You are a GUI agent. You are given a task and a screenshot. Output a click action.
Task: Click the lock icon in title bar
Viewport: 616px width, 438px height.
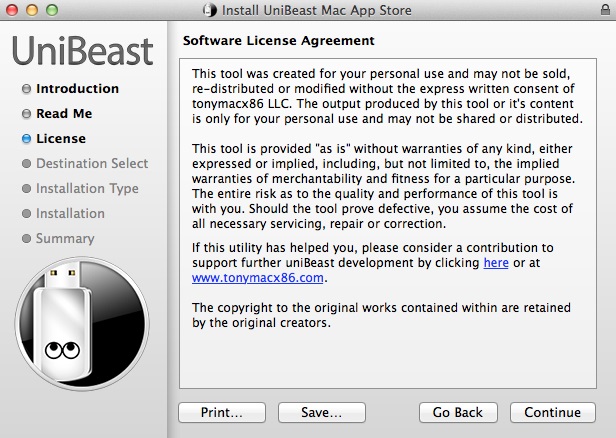click(x=605, y=9)
